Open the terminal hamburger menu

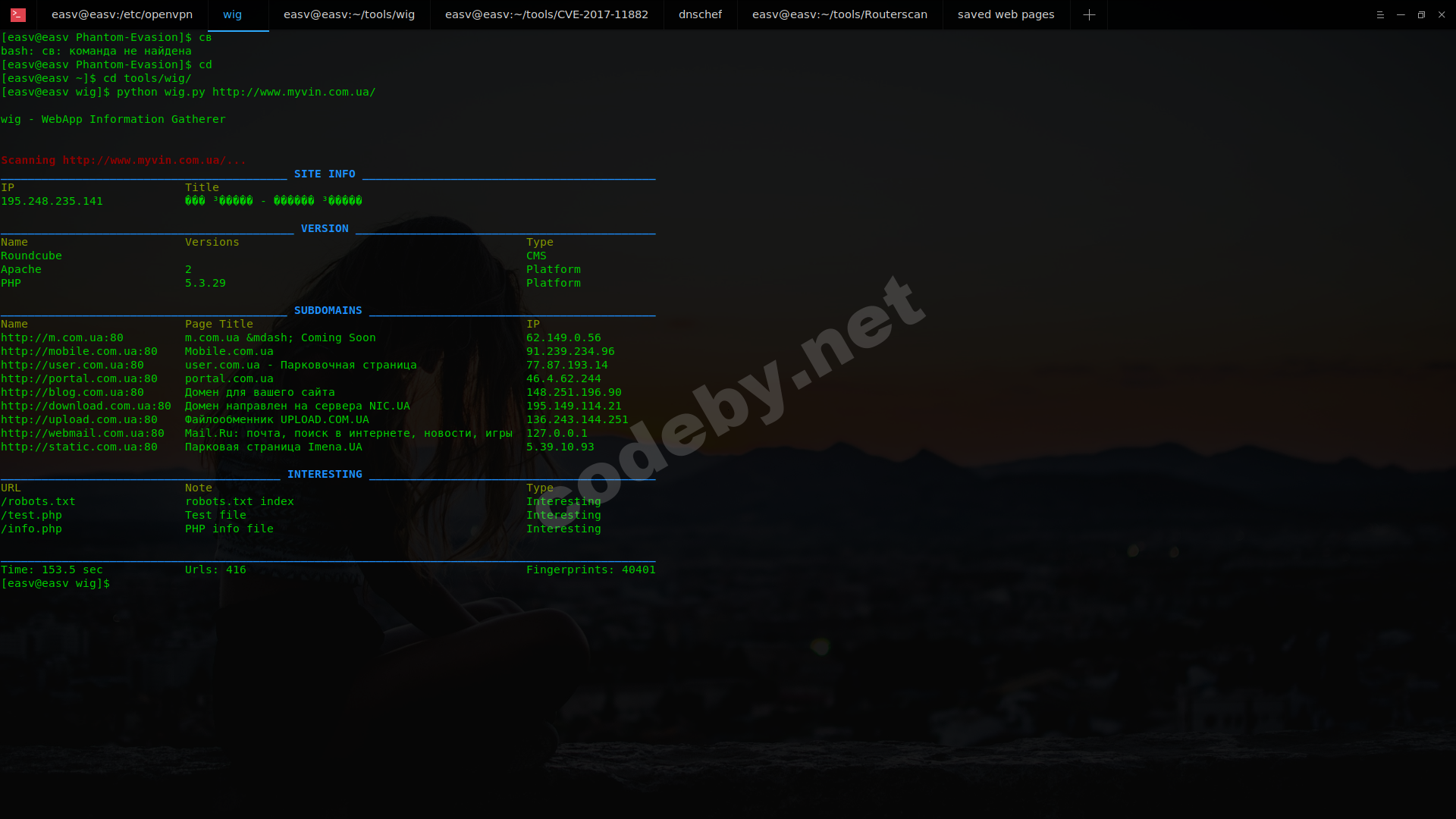[1379, 14]
